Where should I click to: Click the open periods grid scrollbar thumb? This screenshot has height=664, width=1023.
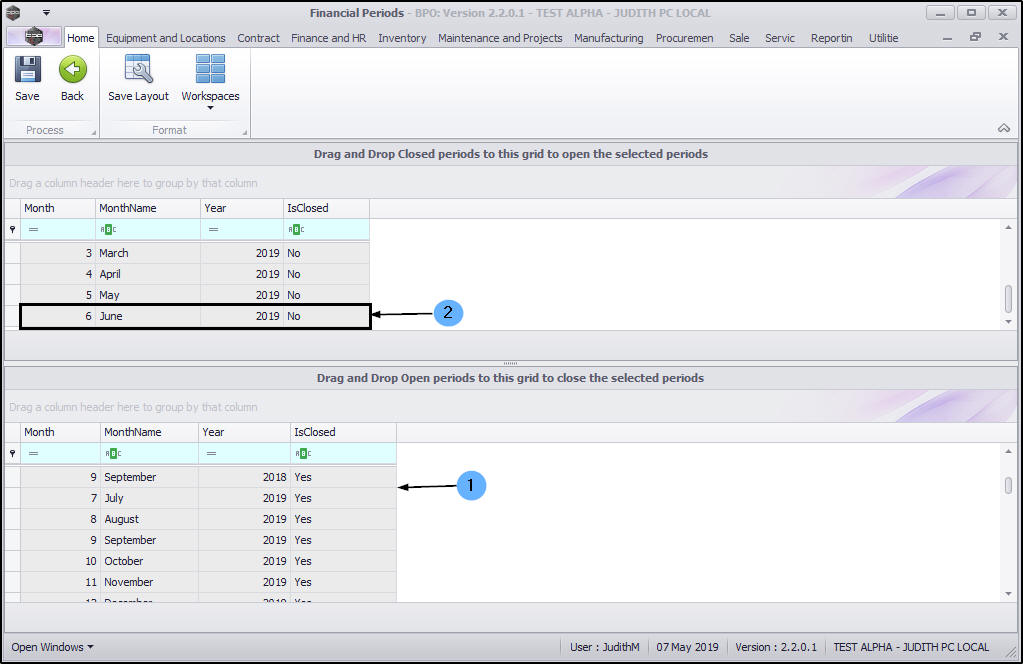coord(1008,299)
